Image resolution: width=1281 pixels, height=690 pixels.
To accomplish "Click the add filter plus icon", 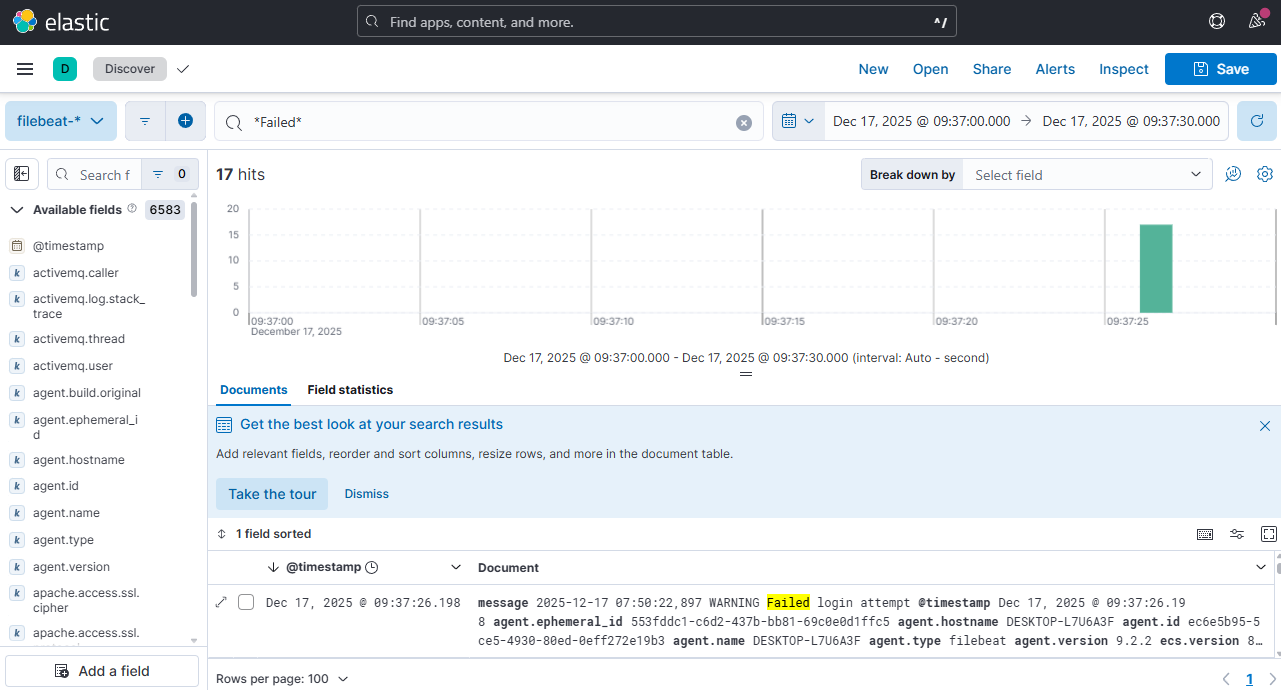I will [185, 121].
